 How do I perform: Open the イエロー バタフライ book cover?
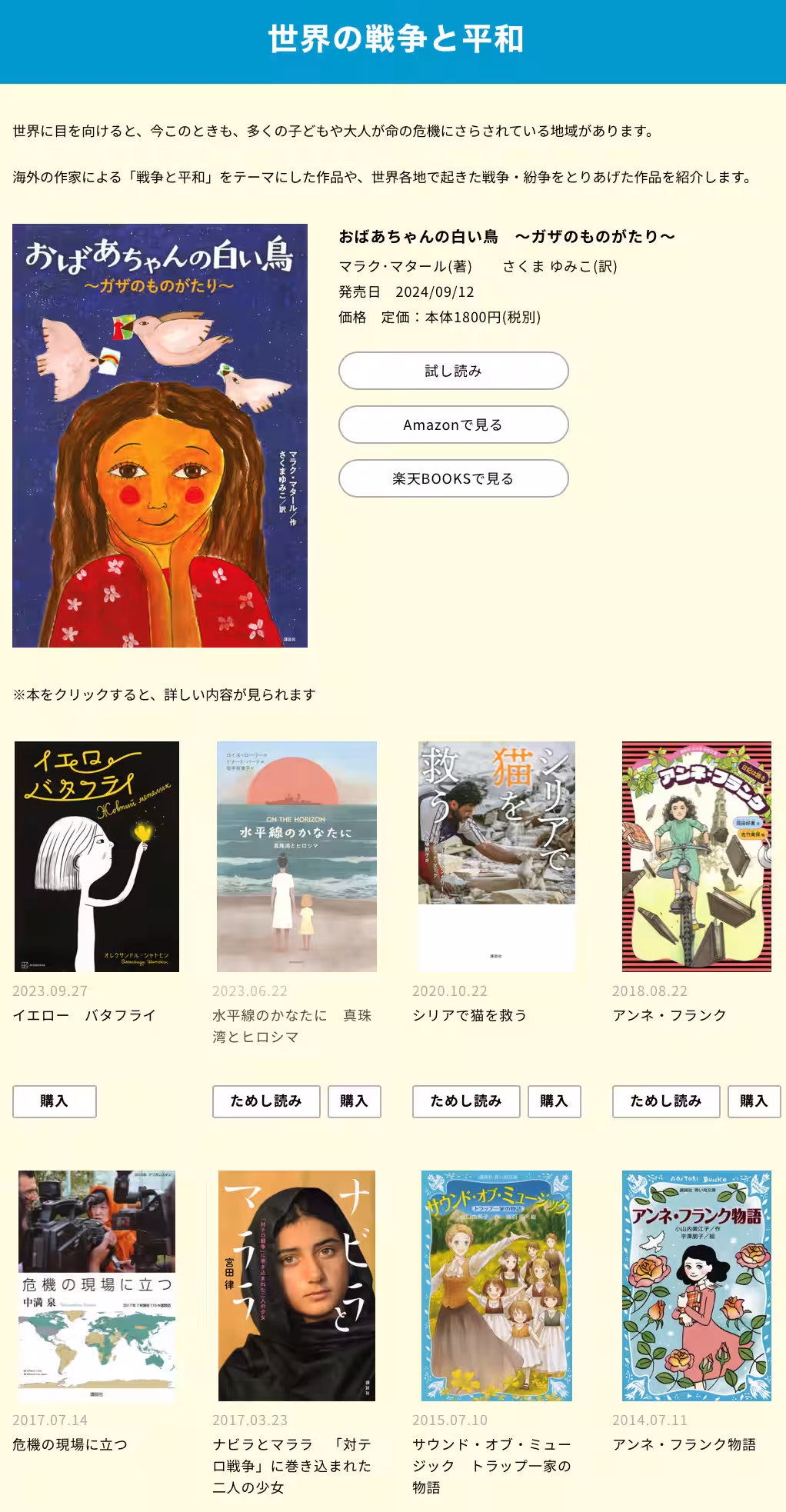(97, 857)
